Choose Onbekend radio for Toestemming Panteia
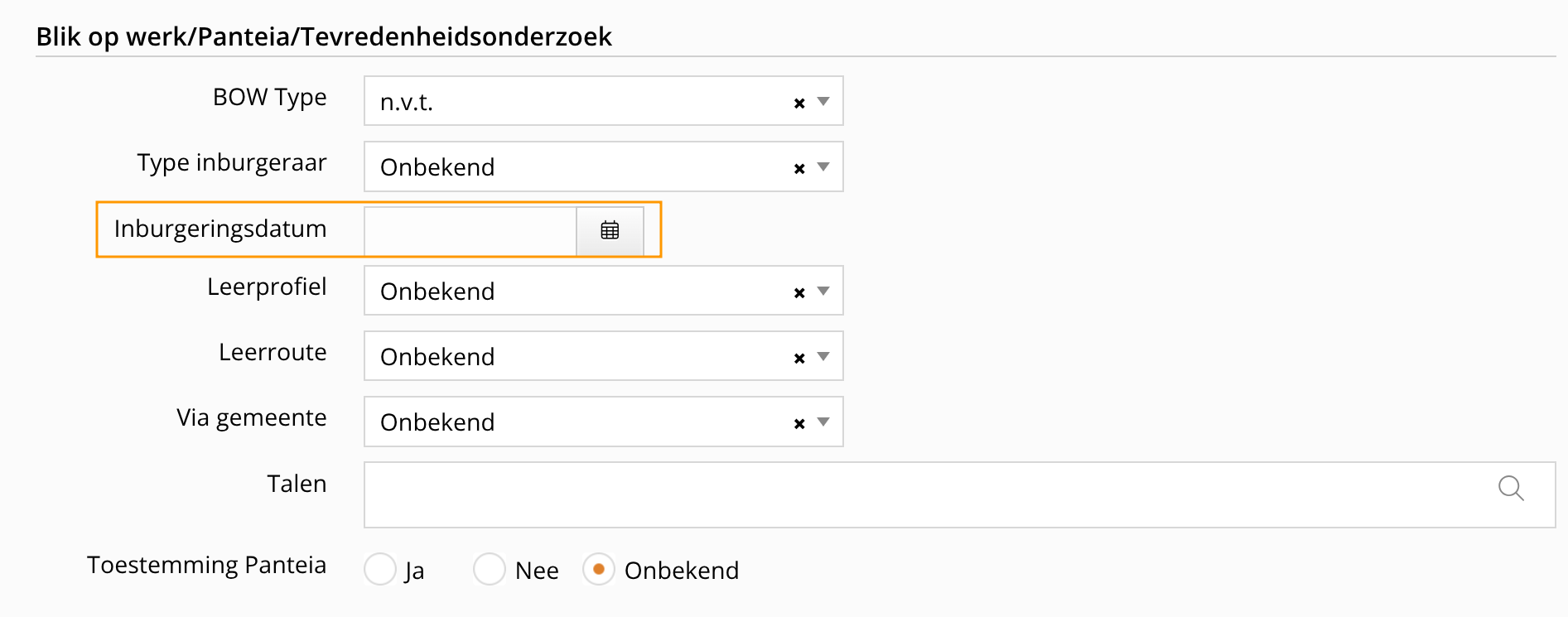Viewport: 1568px width, 617px height. tap(598, 569)
